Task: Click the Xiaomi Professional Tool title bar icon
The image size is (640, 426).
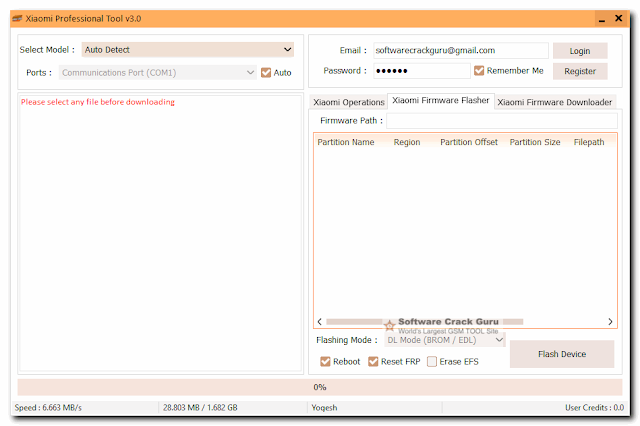Action: point(17,18)
